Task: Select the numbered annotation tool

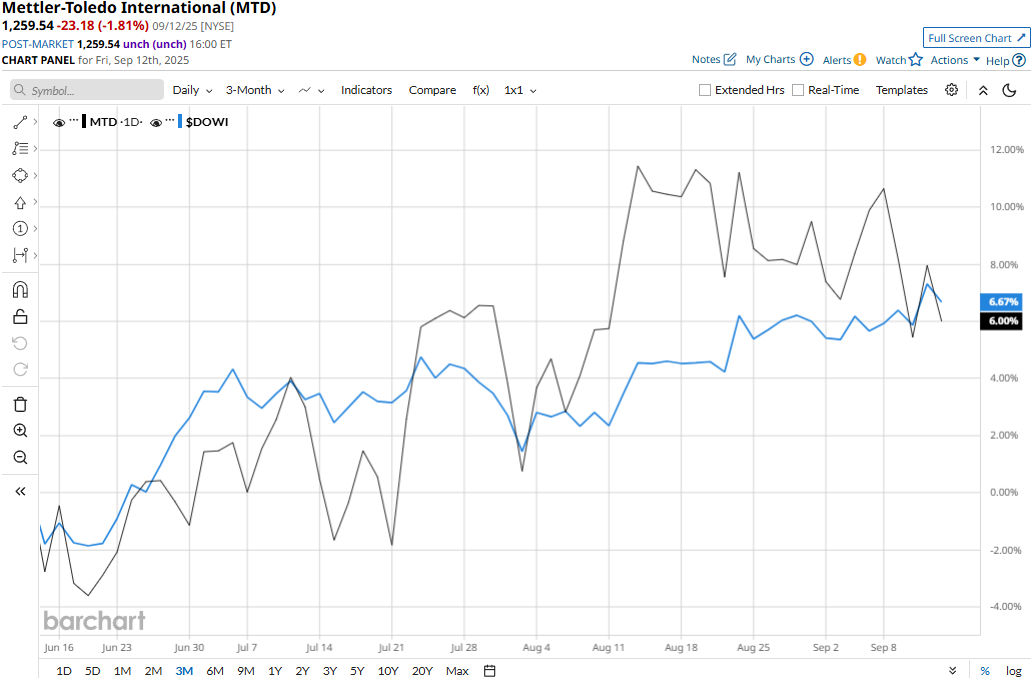Action: pos(20,228)
